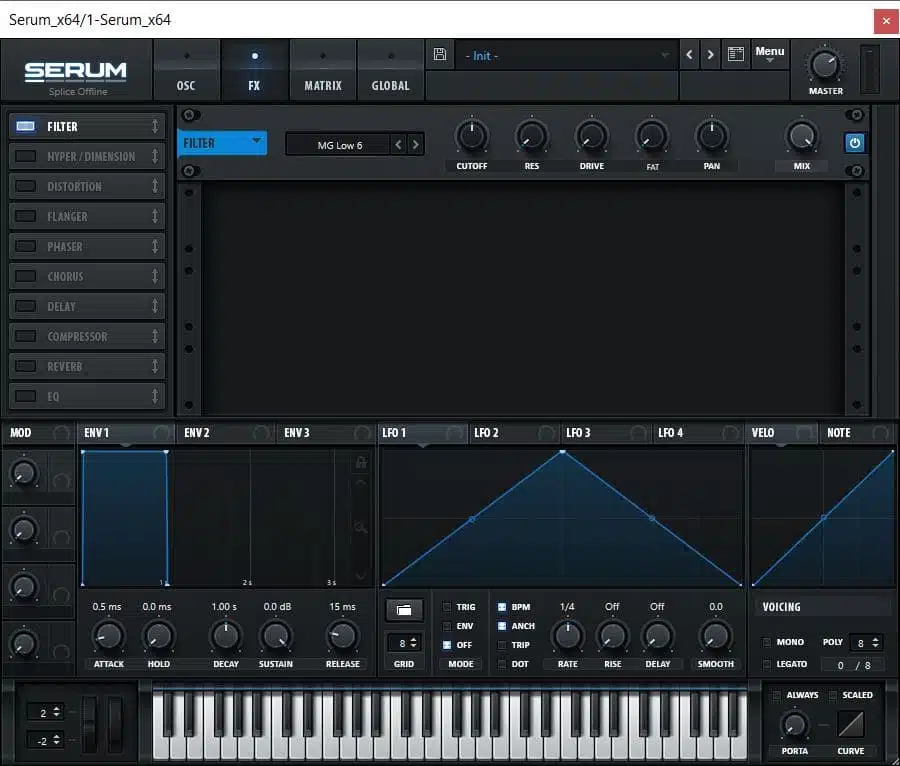Enable the Hyper/Dimension effect
Viewport: 900px width, 766px height.
[x=25, y=156]
